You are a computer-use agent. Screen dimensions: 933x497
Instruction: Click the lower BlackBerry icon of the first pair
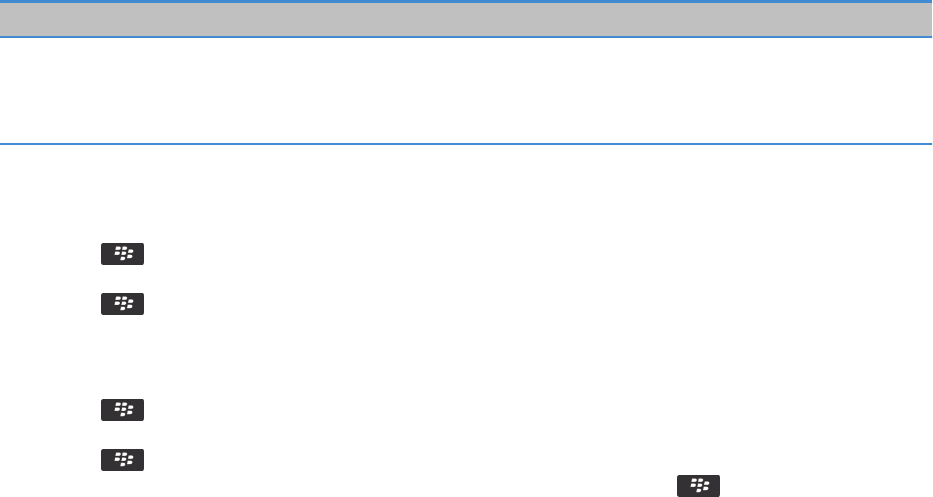(x=122, y=304)
